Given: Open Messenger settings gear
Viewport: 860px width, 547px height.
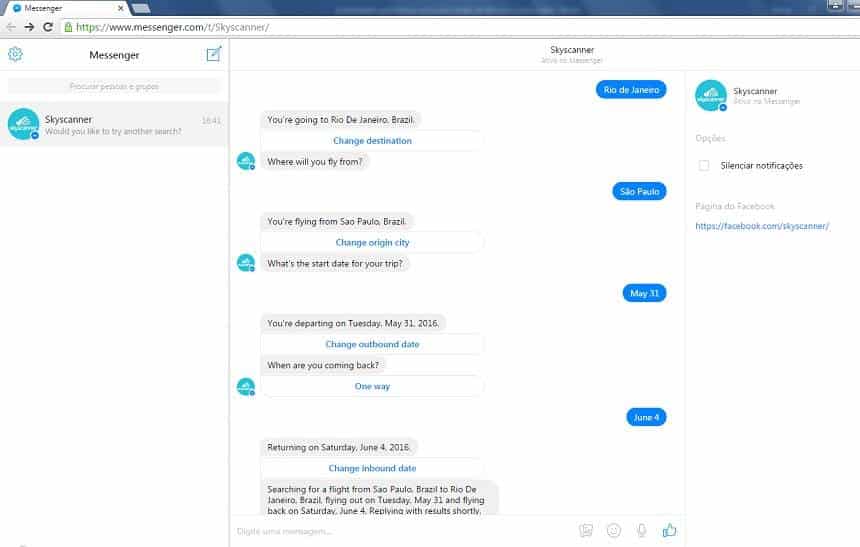Looking at the screenshot, I should click(15, 54).
